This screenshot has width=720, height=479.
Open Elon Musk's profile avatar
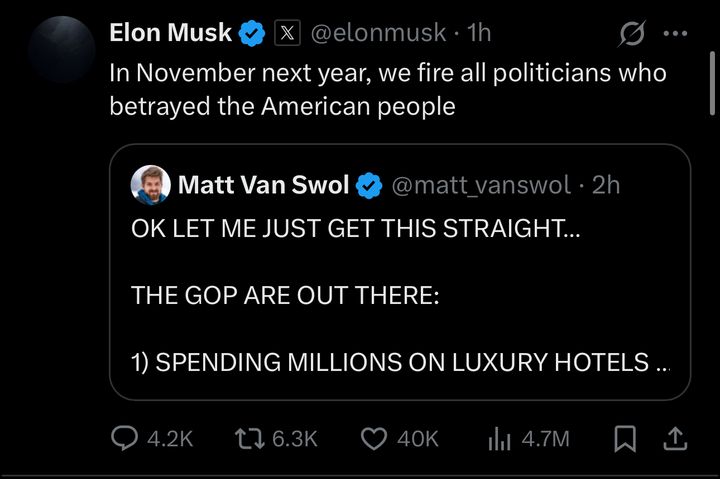[61, 49]
